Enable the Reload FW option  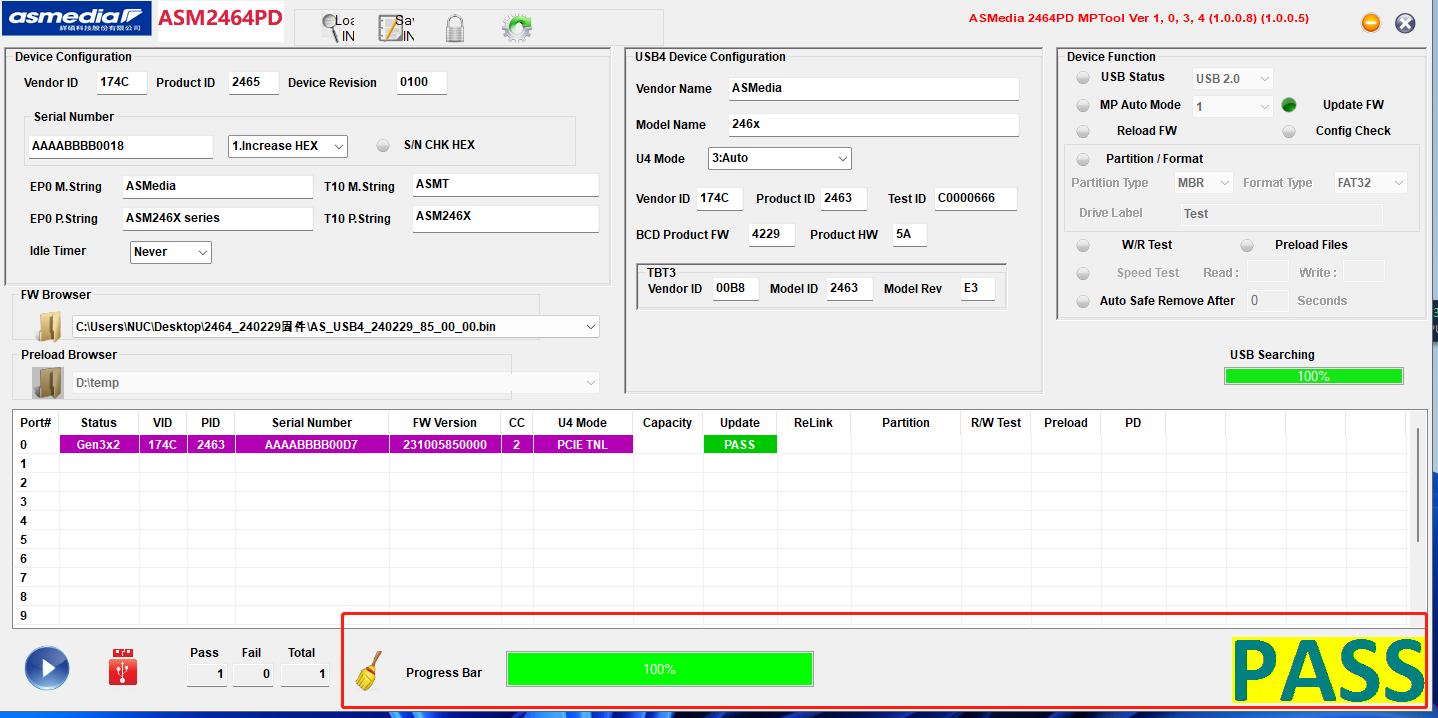click(x=1083, y=131)
